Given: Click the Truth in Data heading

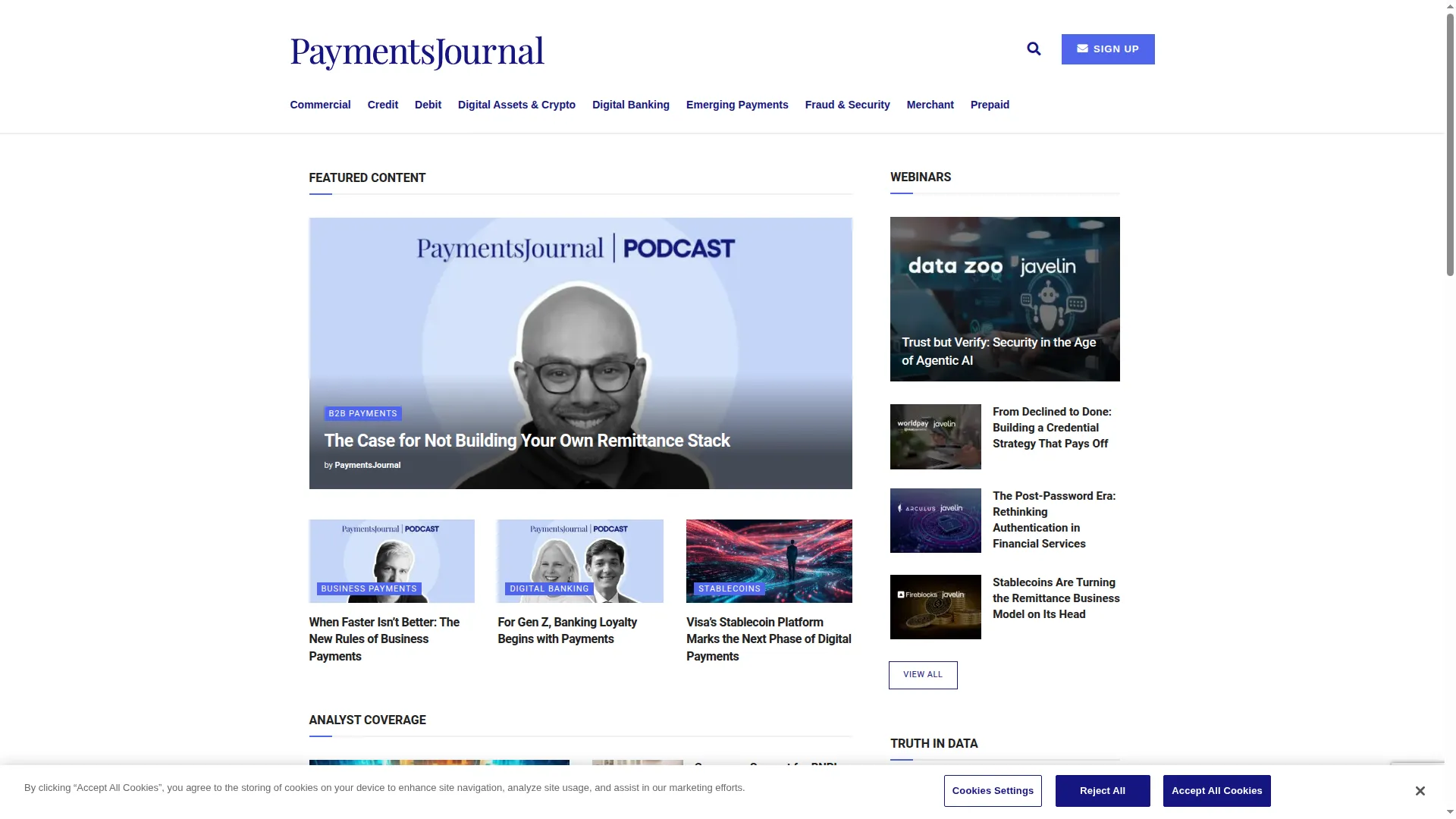Looking at the screenshot, I should [934, 744].
